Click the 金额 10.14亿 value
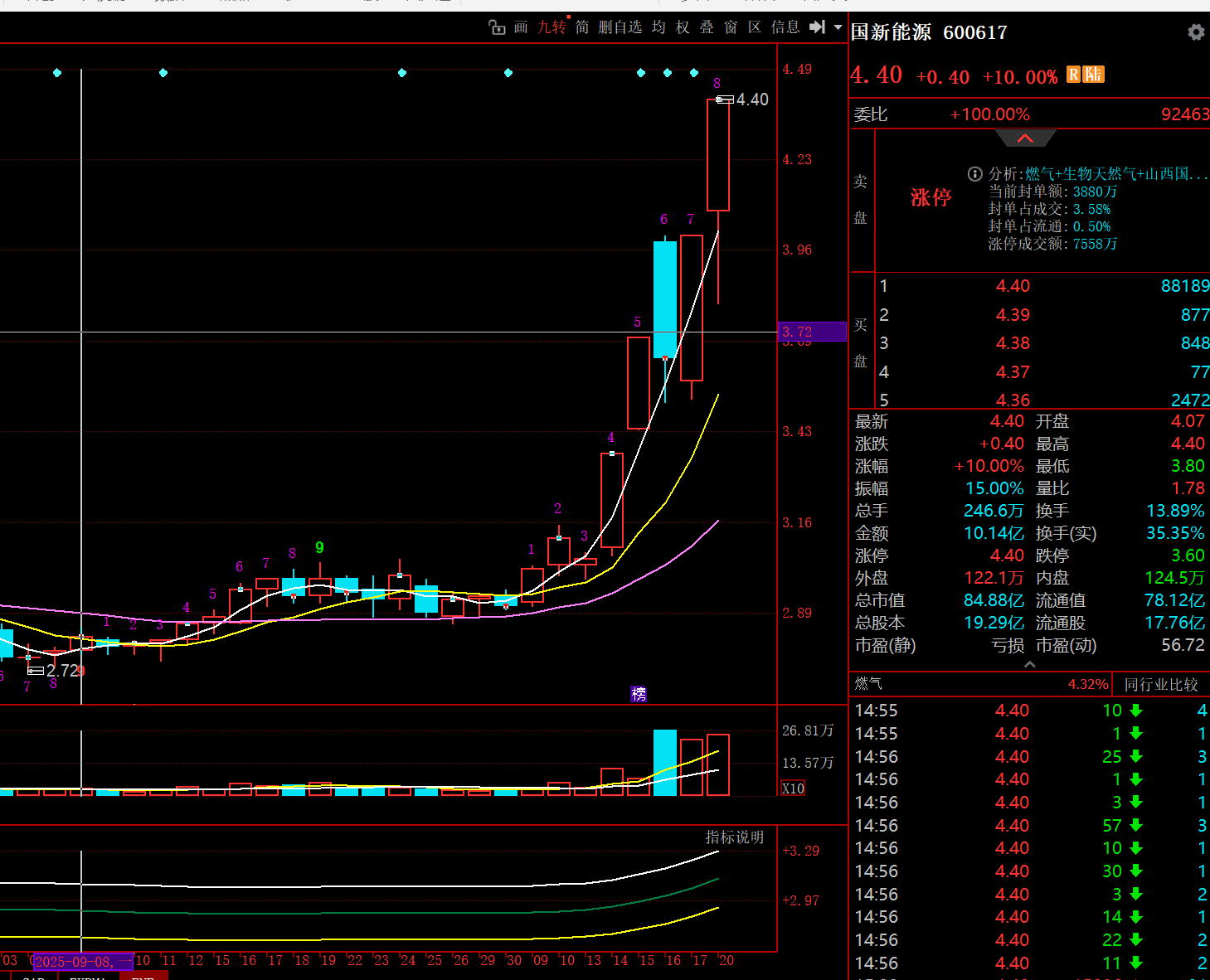Screen dimensions: 1210x980 coord(994,533)
